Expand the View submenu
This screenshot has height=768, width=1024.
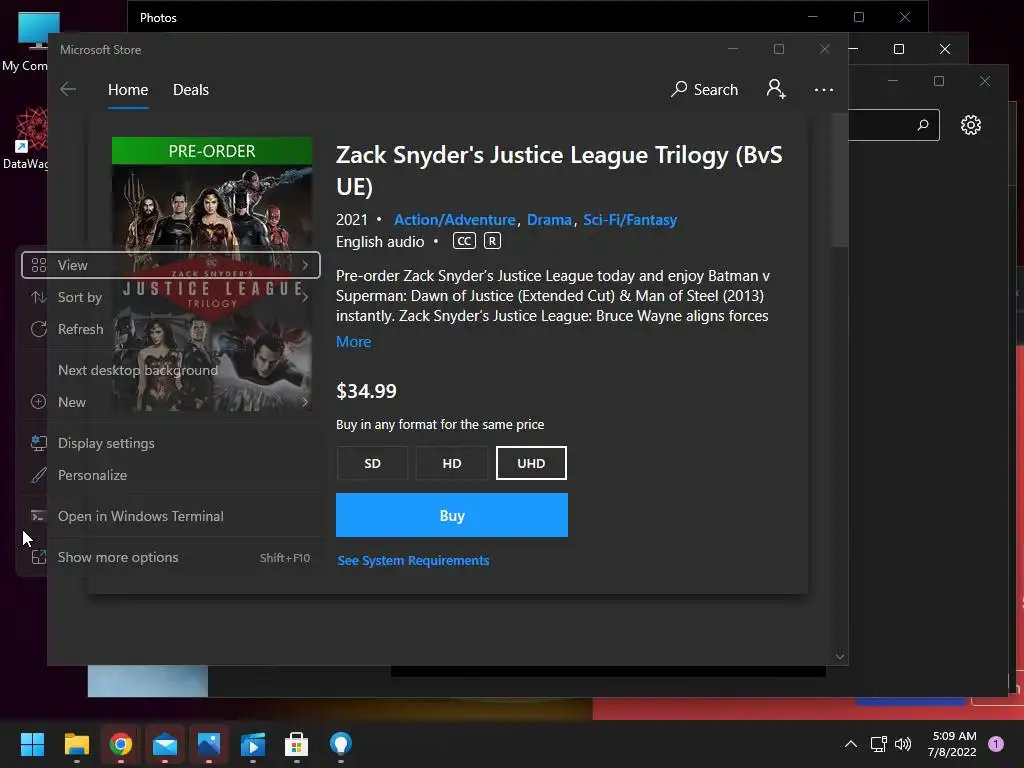click(170, 265)
